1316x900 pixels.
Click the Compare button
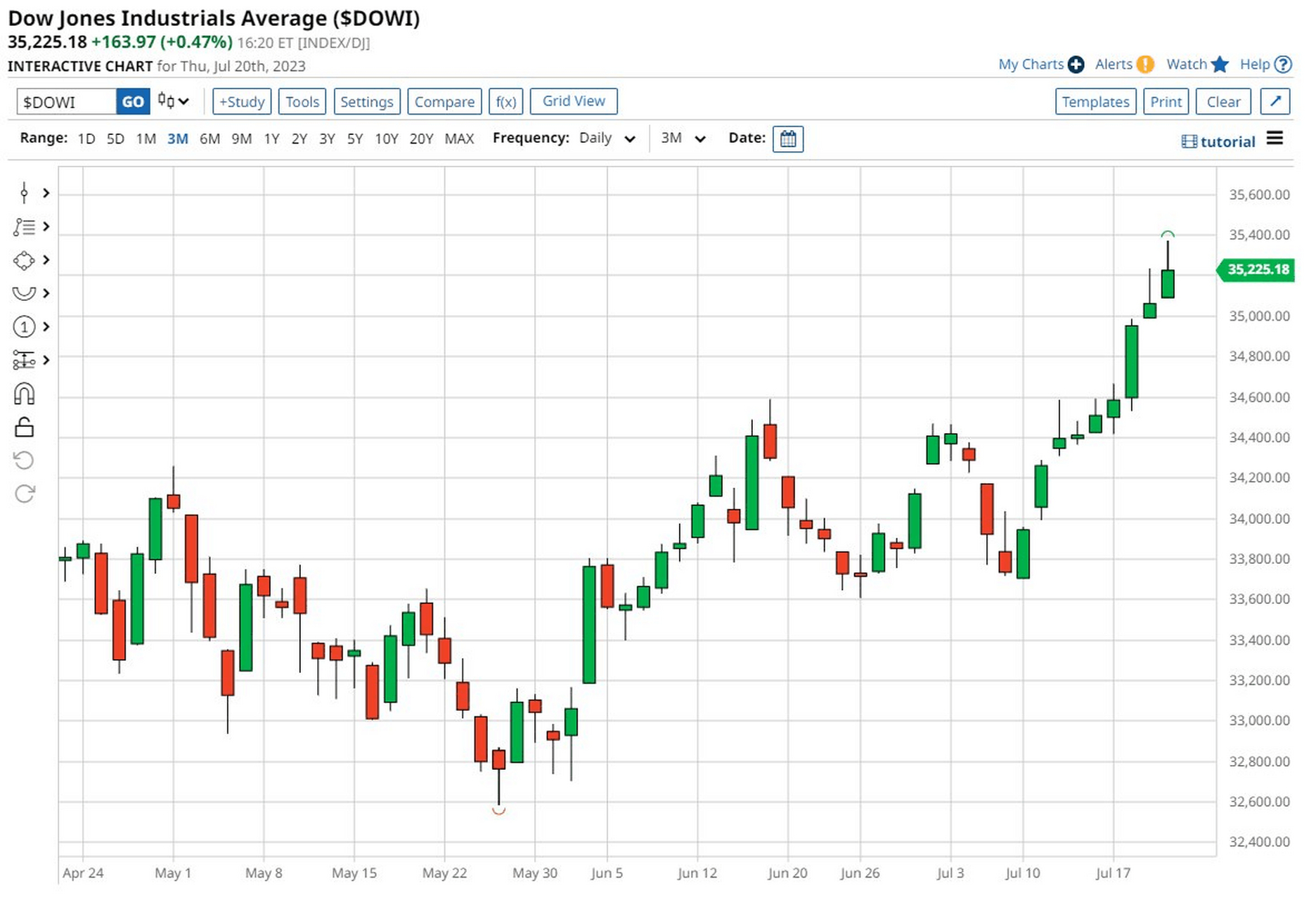click(x=444, y=101)
